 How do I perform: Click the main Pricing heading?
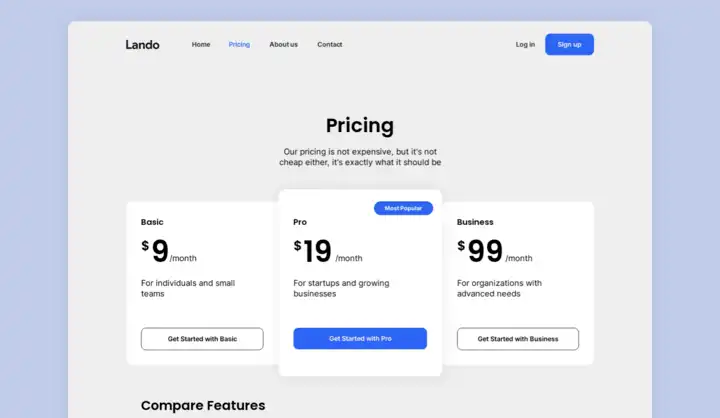[x=360, y=126]
